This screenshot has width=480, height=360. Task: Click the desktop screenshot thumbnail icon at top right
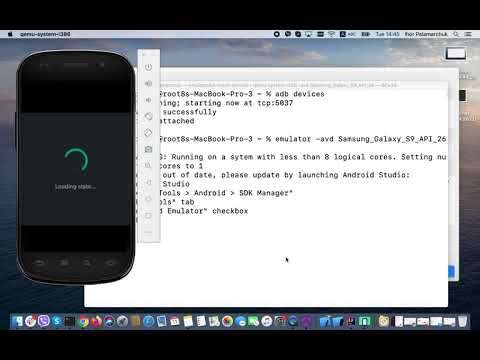(x=456, y=53)
